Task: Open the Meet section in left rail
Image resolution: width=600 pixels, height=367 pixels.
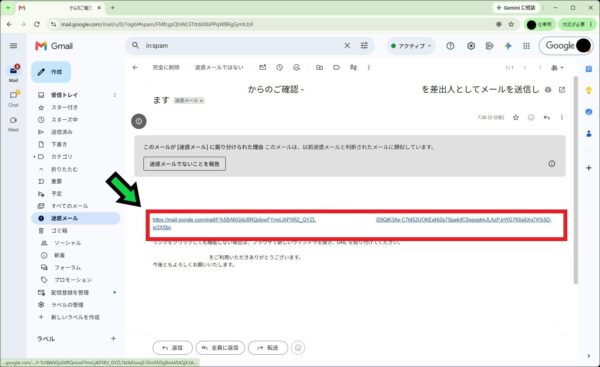Action: coord(13,123)
